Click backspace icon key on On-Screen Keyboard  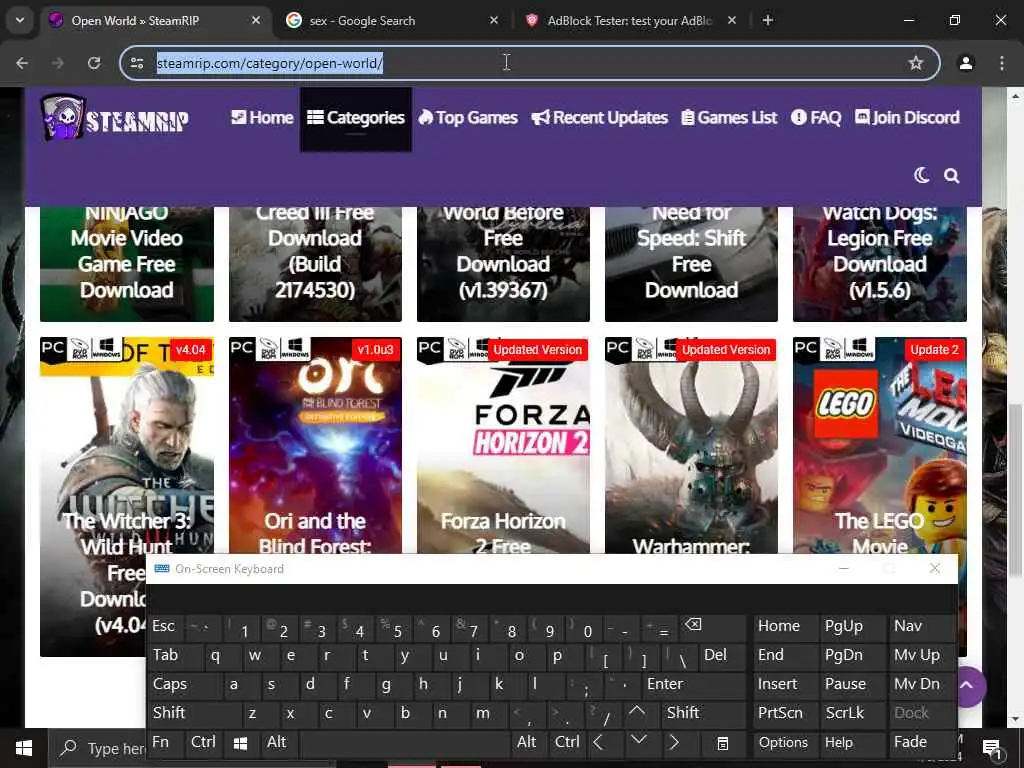pyautogui.click(x=711, y=626)
